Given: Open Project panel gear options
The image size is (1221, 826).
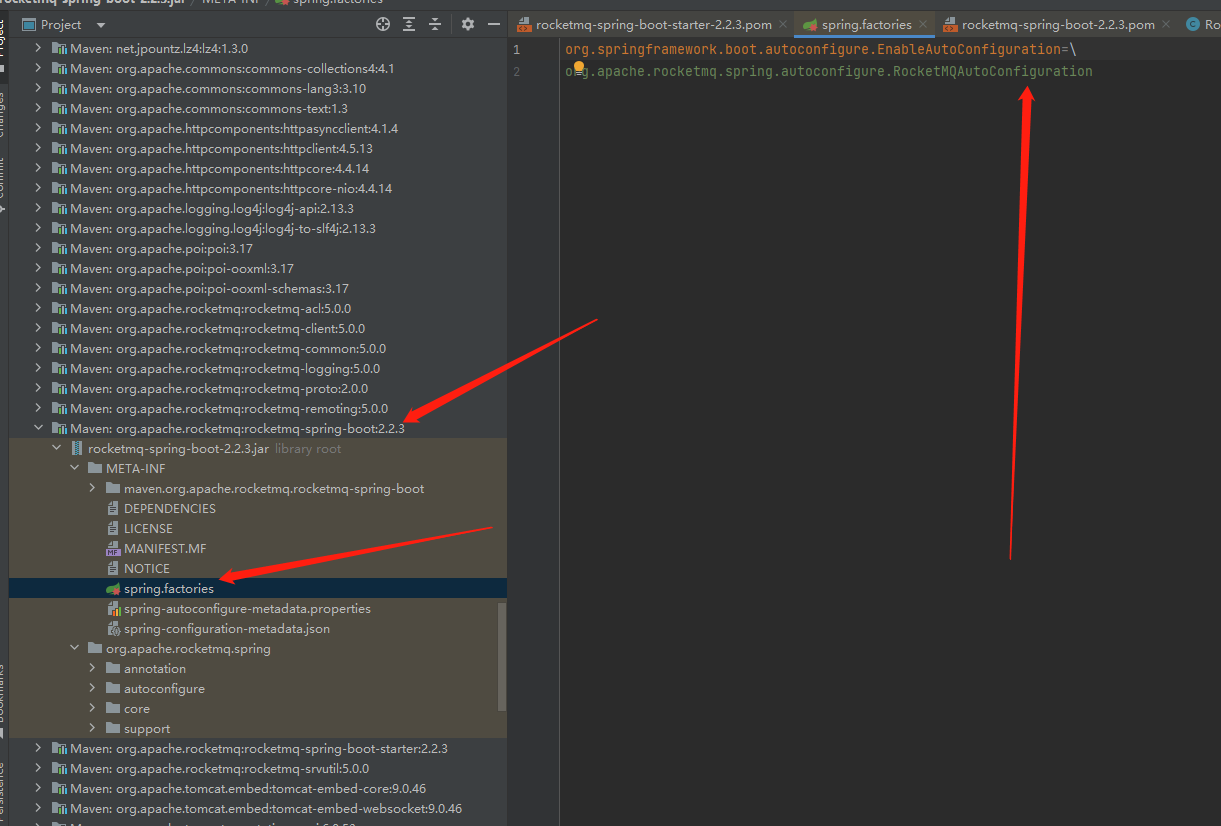Looking at the screenshot, I should point(468,24).
